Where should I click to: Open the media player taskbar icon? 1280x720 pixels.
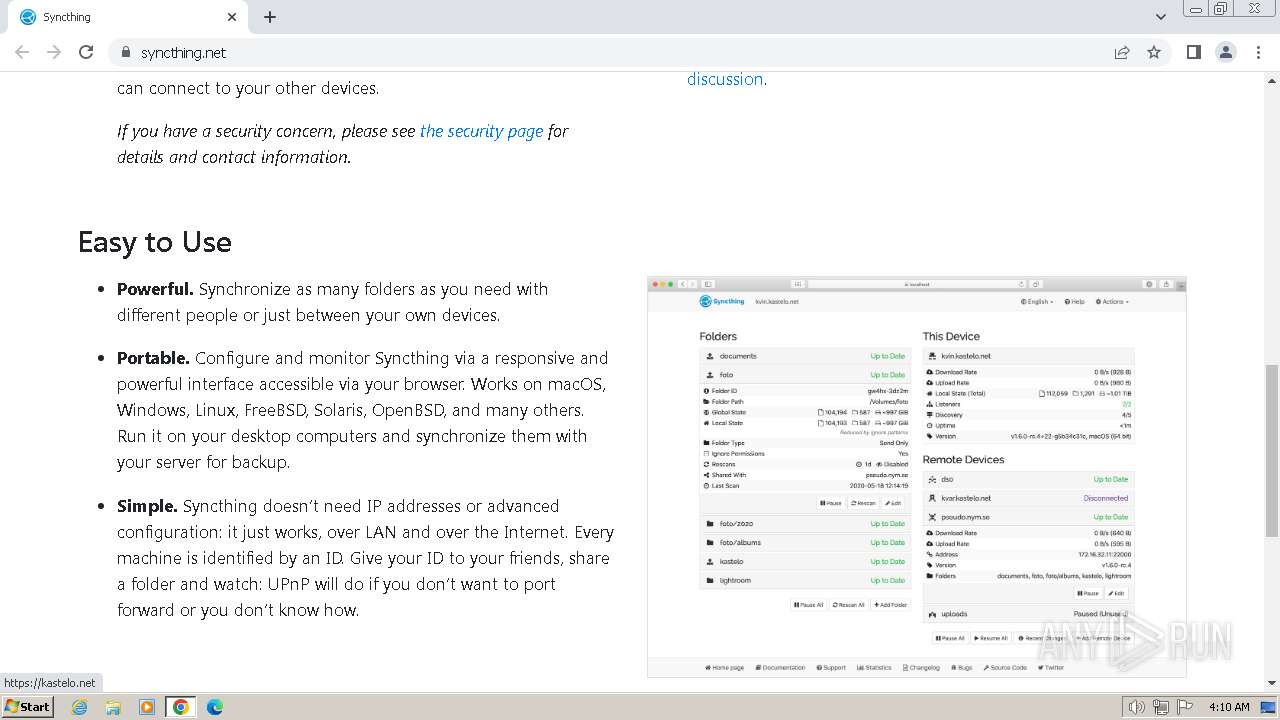tap(147, 707)
